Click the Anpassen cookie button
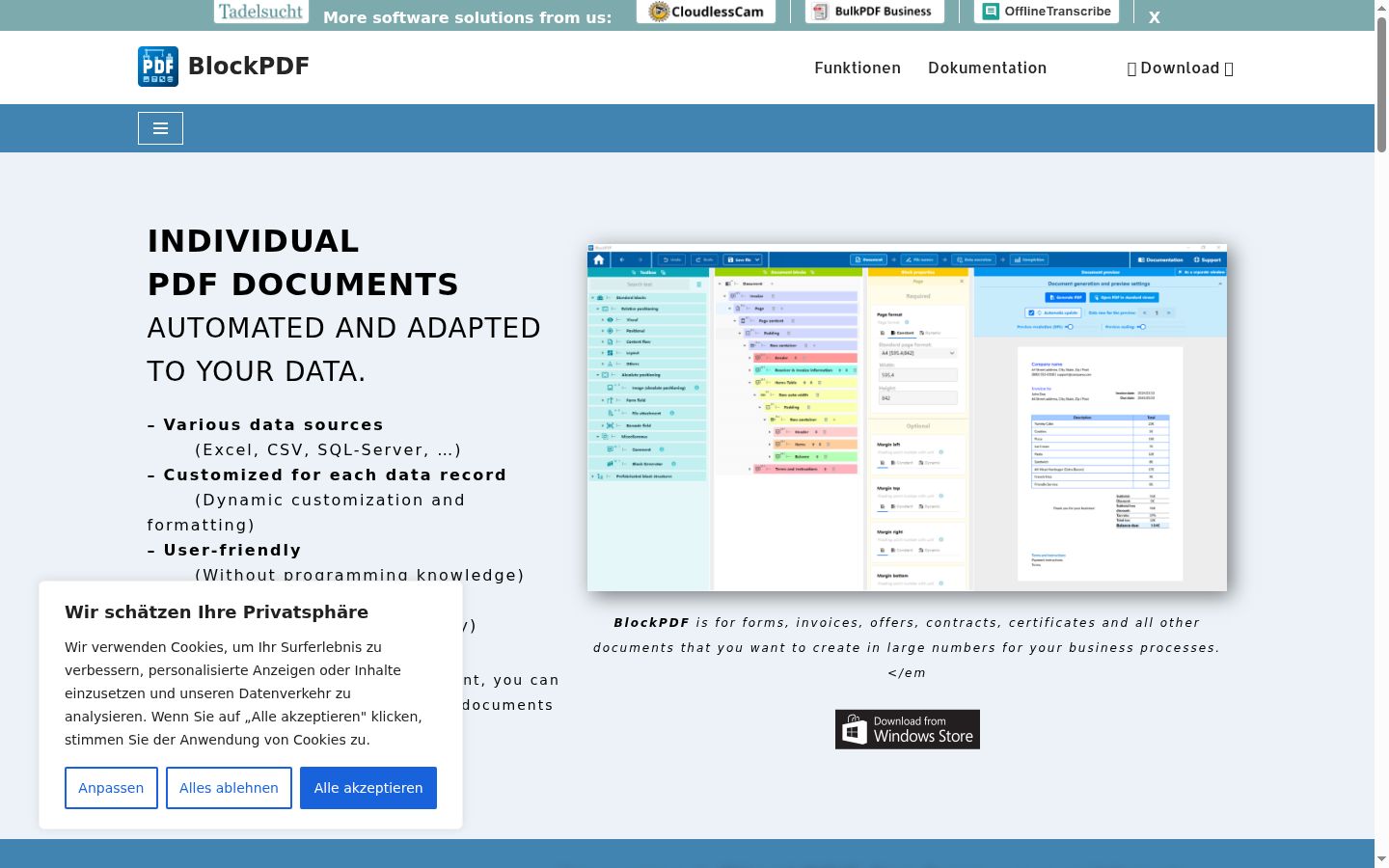Image resolution: width=1389 pixels, height=868 pixels. (111, 788)
